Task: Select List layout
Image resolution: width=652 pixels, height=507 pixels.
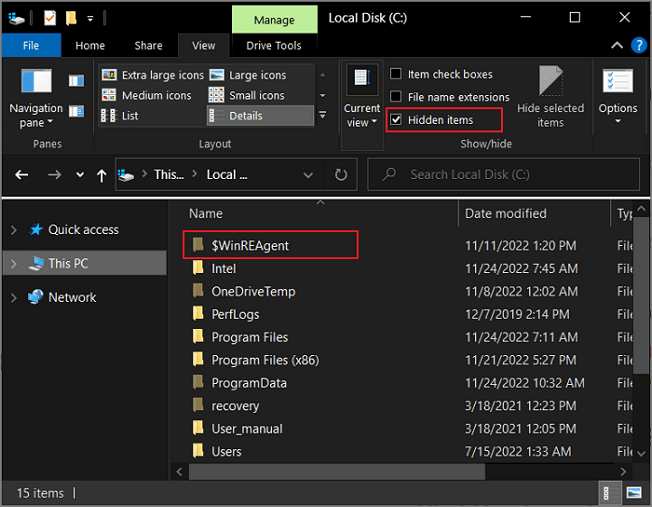Action: (x=120, y=116)
